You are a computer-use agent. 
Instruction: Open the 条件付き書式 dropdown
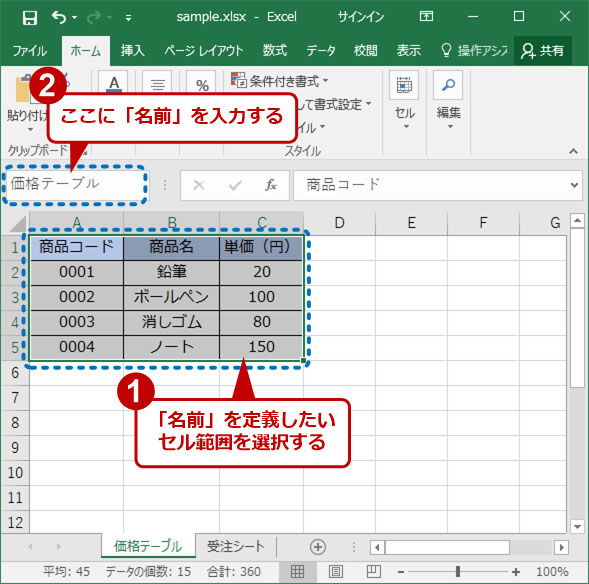(279, 80)
